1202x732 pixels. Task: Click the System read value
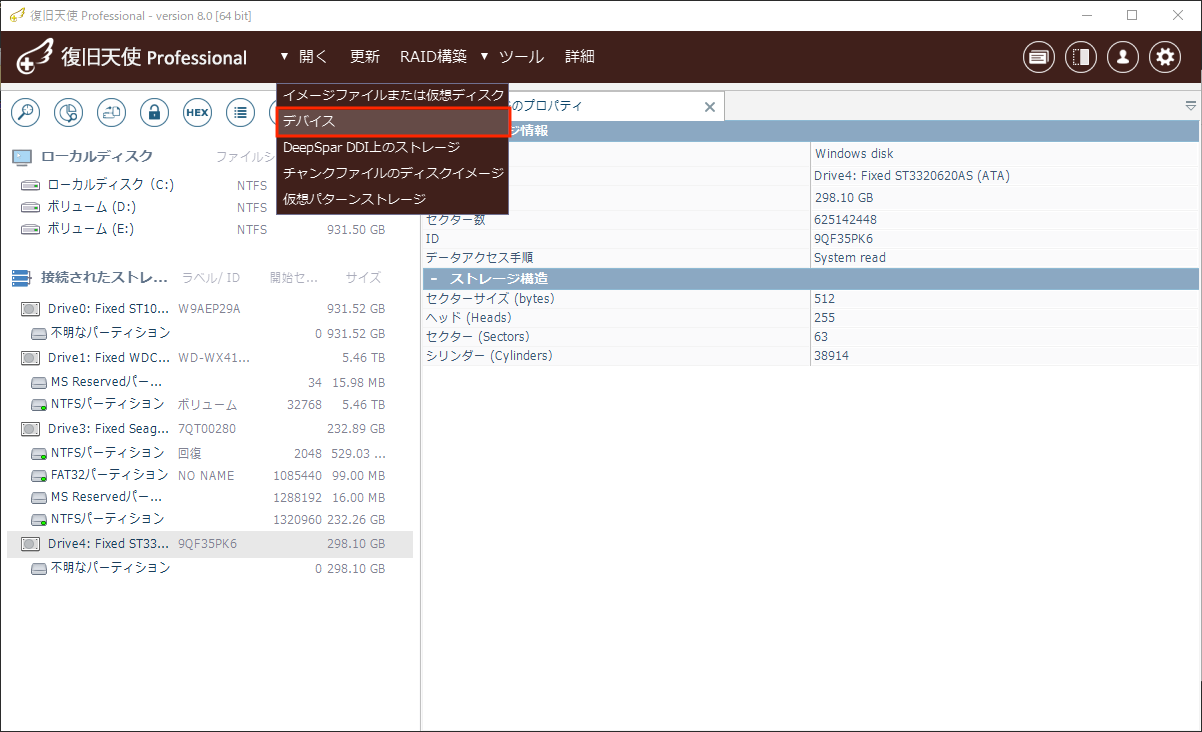pos(850,258)
